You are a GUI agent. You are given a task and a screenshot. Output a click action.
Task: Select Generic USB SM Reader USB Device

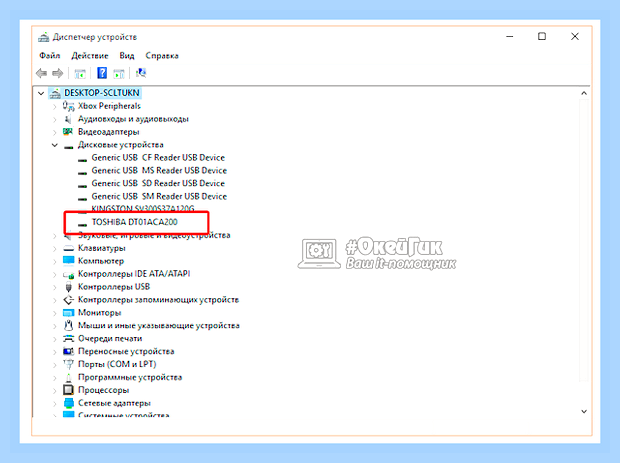point(159,196)
